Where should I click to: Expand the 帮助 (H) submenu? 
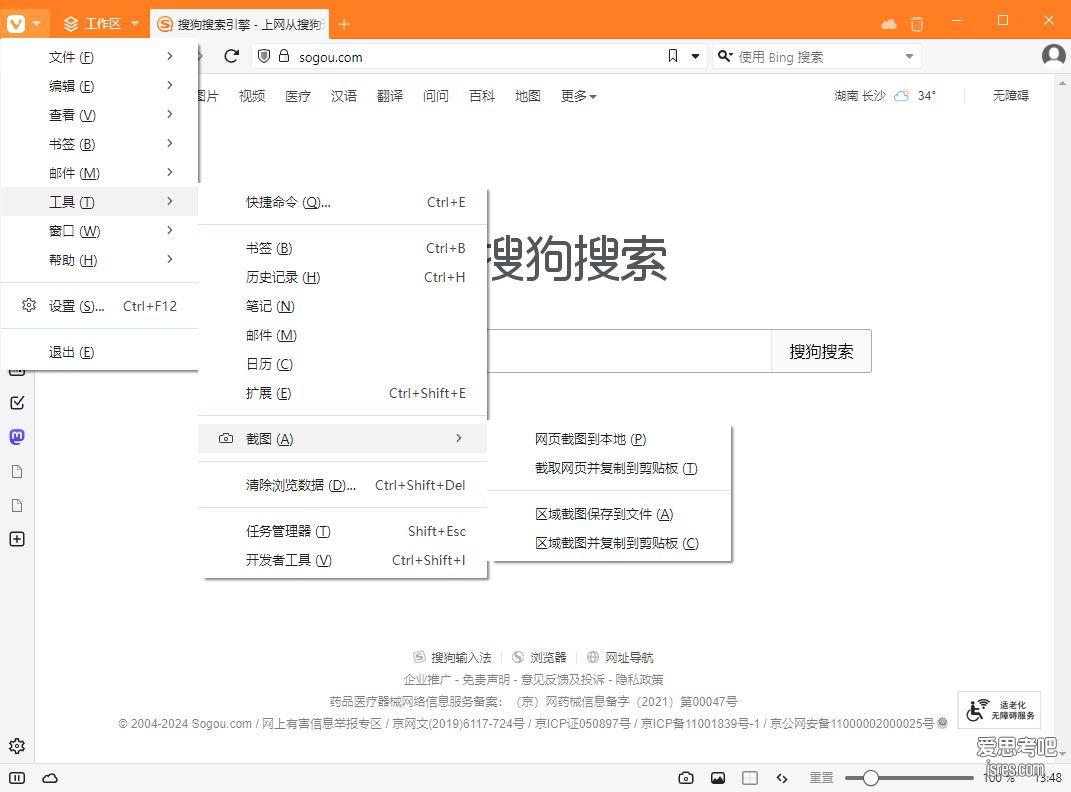point(100,260)
